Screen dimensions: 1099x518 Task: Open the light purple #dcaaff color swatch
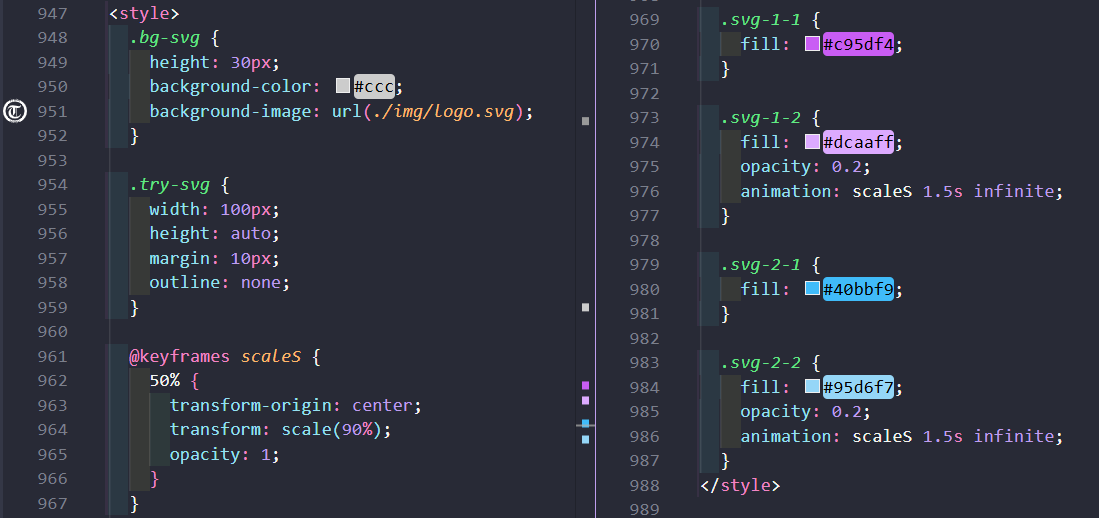812,143
